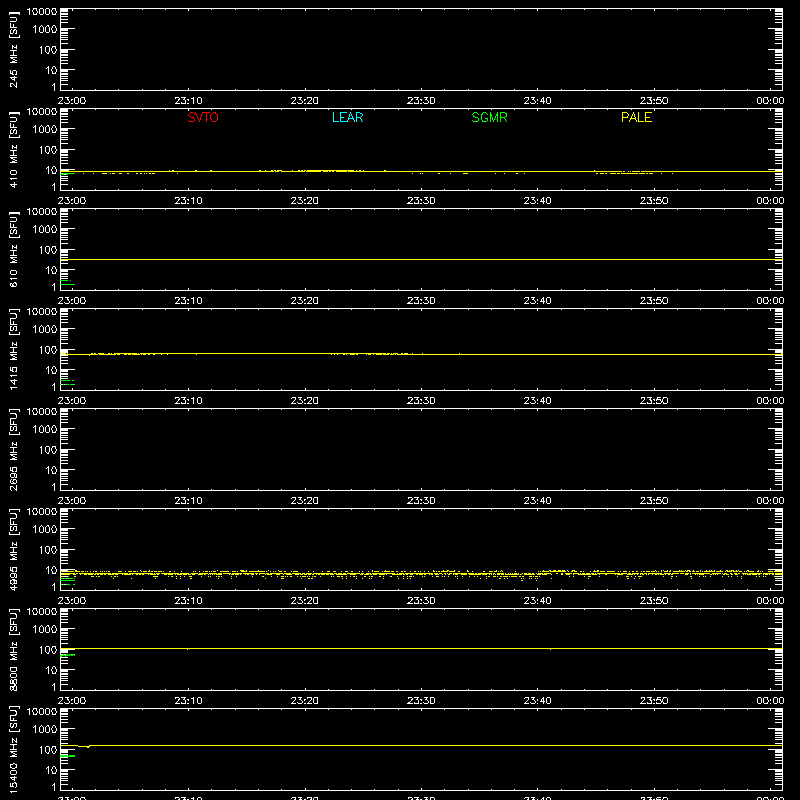The width and height of the screenshot is (800, 800).
Task: Click the 23:10 tick below the 245 MHz plot
Action: click(x=188, y=101)
